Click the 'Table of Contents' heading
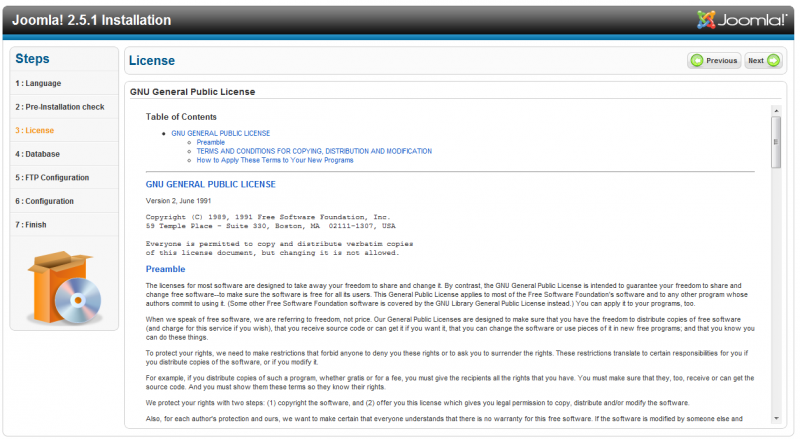Viewport: 800px width, 439px height. click(x=181, y=117)
